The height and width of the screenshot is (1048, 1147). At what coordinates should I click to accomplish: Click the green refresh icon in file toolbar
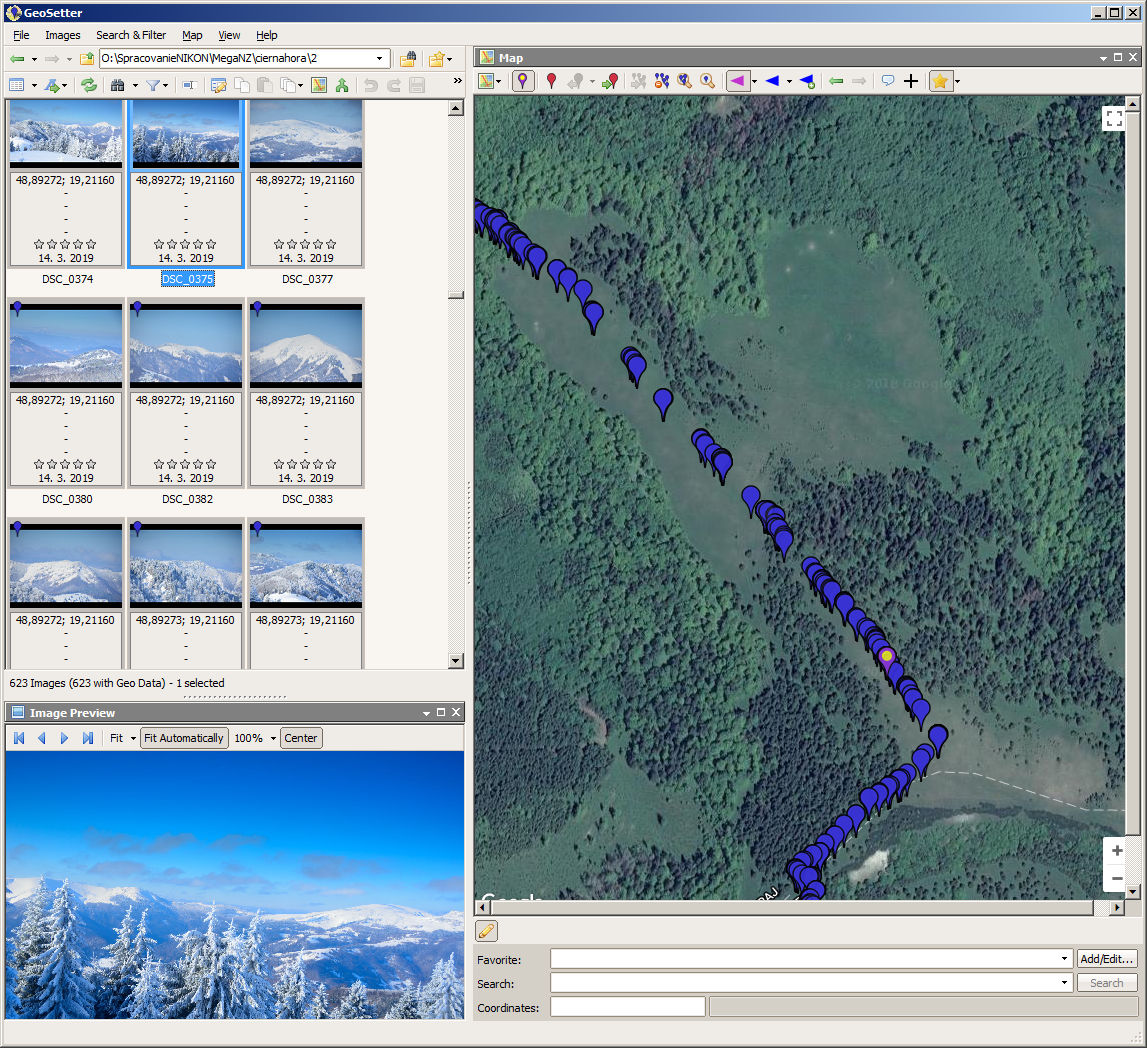coord(89,85)
